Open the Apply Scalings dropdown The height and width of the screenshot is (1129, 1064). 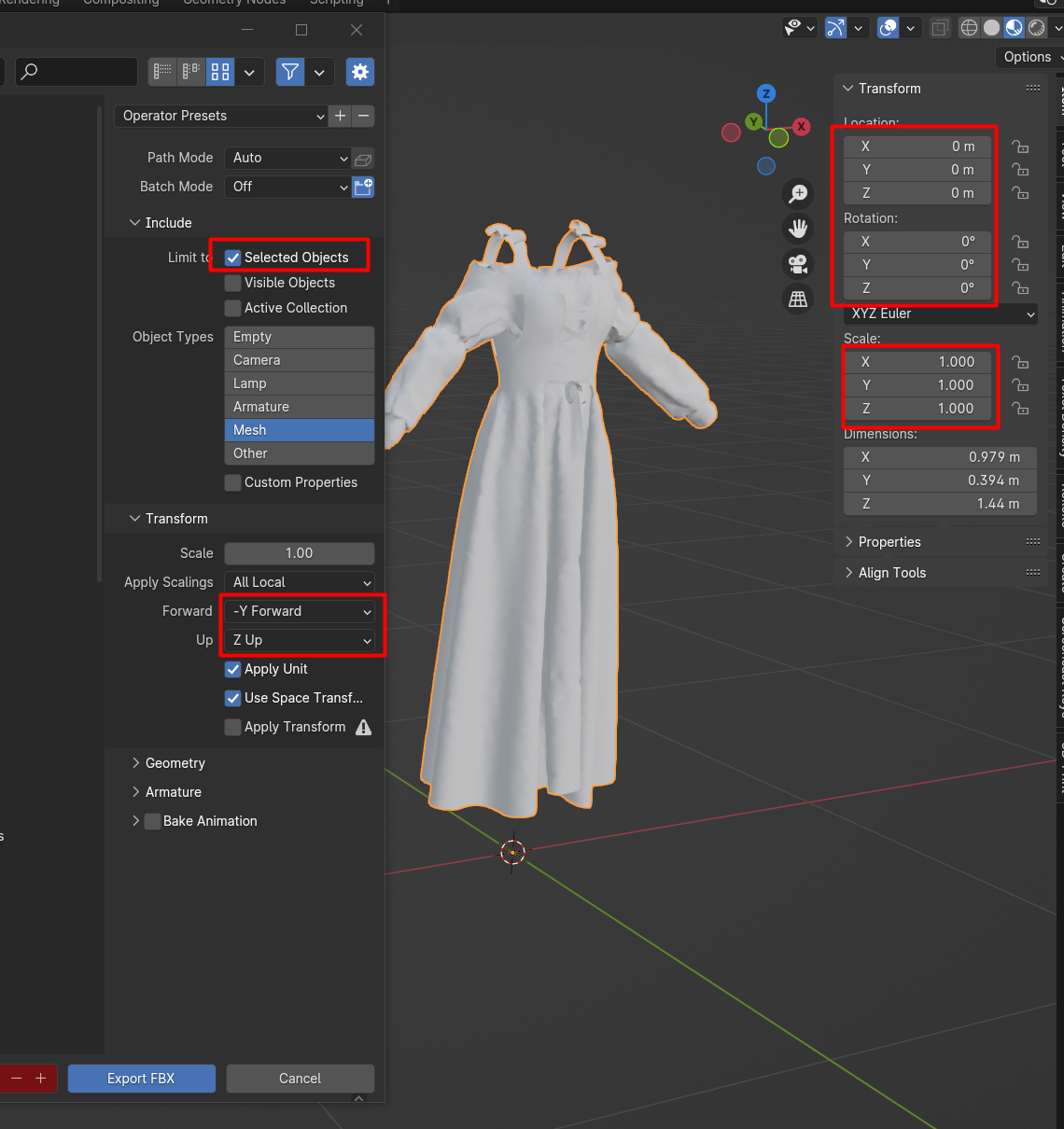pos(300,582)
